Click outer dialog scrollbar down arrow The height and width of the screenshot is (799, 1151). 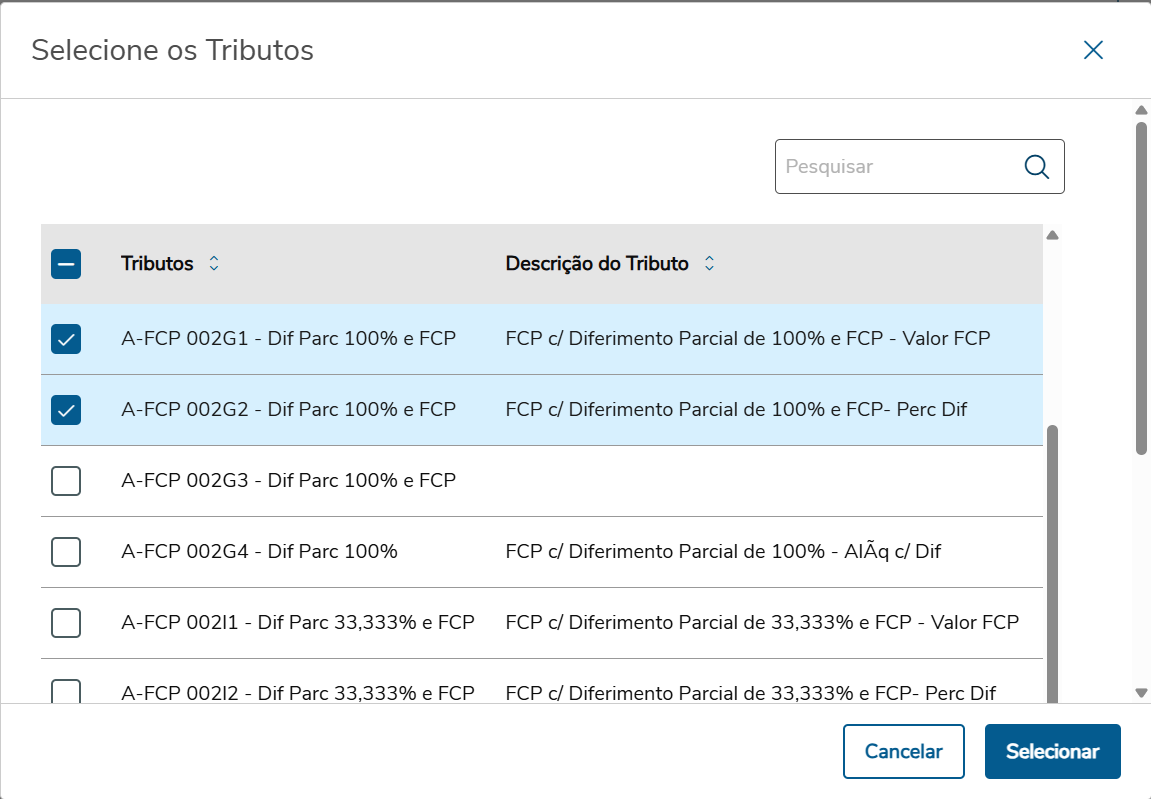[1141, 692]
